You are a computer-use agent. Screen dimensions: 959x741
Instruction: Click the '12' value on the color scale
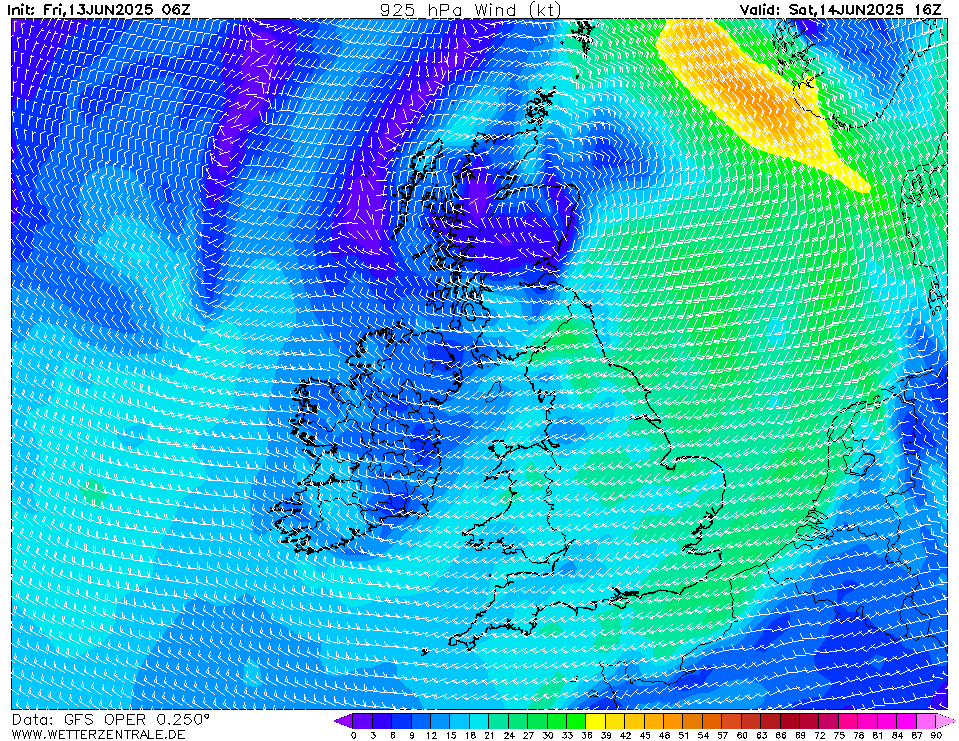(431, 735)
